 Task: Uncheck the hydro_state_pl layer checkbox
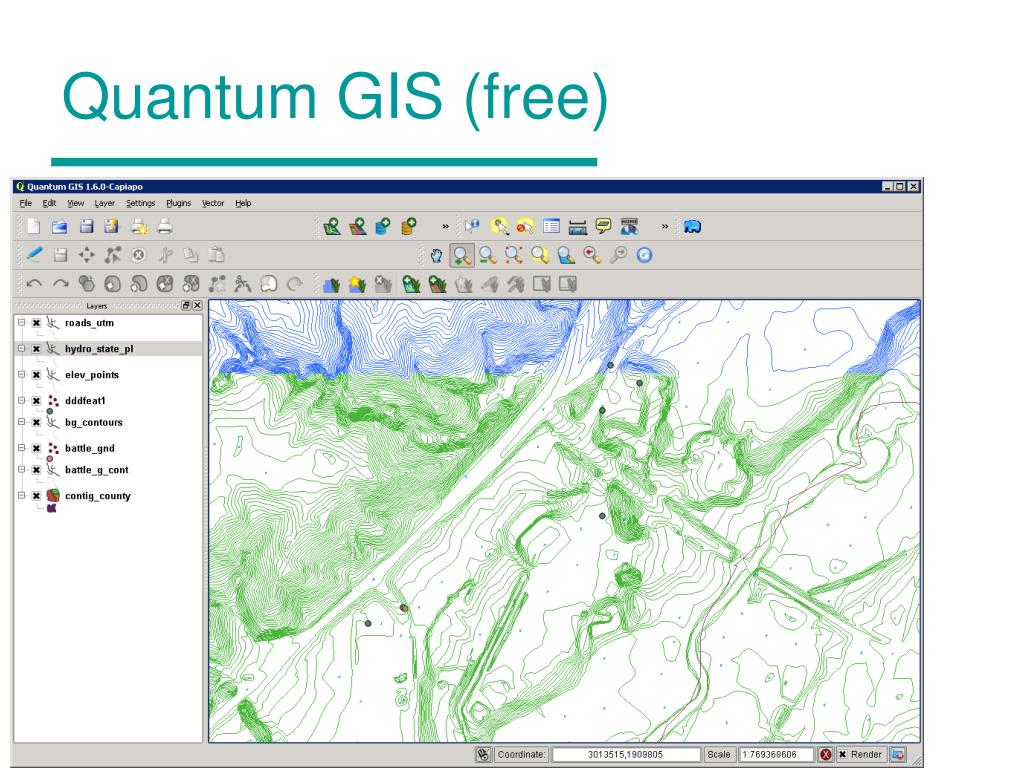click(x=37, y=349)
